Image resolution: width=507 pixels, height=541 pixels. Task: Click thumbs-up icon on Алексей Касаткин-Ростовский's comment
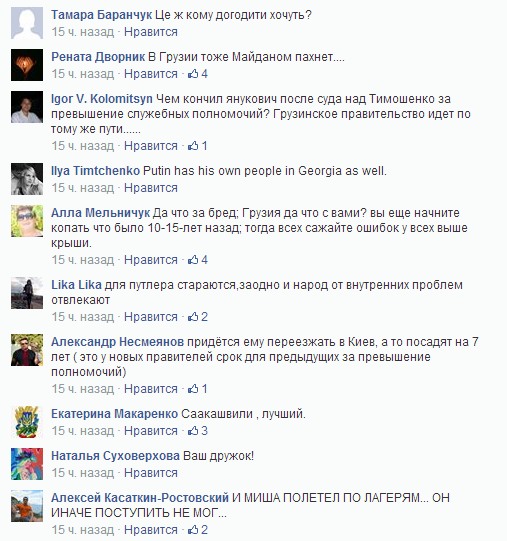[x=193, y=529]
